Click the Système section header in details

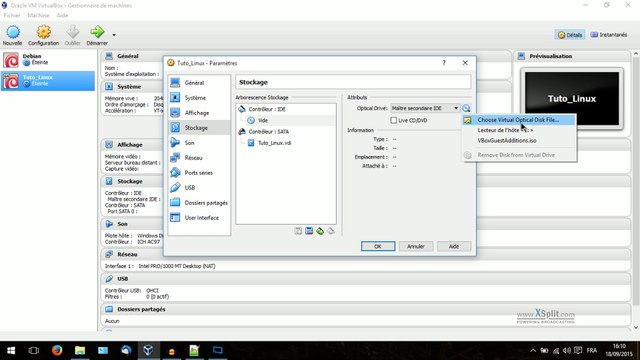coord(129,87)
